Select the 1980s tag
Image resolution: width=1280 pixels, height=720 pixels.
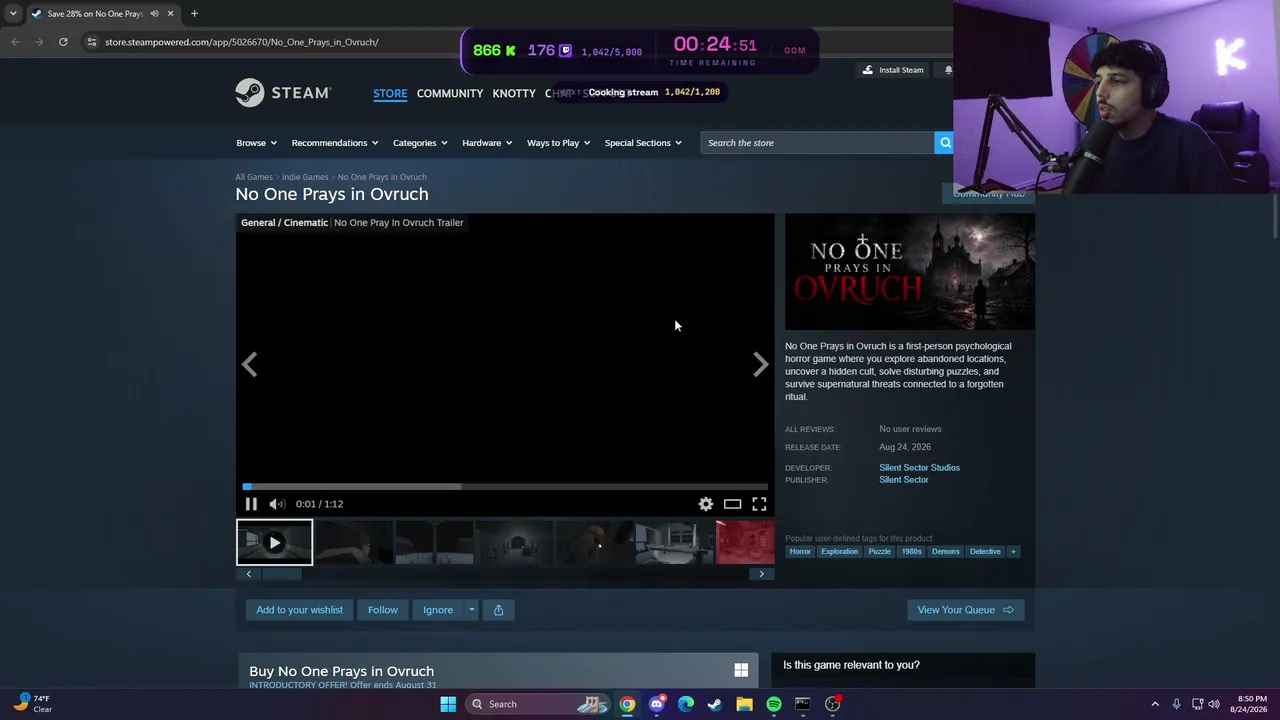911,551
